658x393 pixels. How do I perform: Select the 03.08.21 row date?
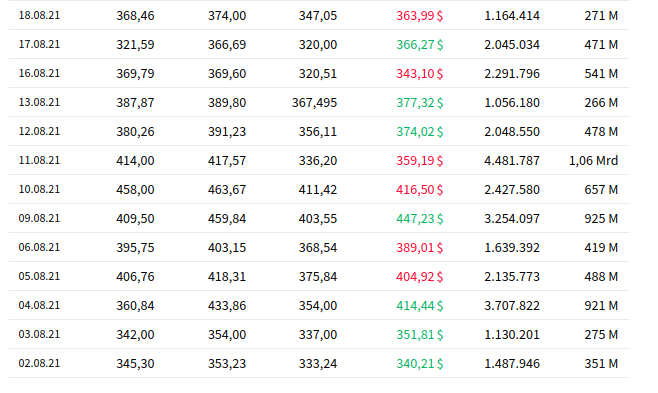(39, 334)
